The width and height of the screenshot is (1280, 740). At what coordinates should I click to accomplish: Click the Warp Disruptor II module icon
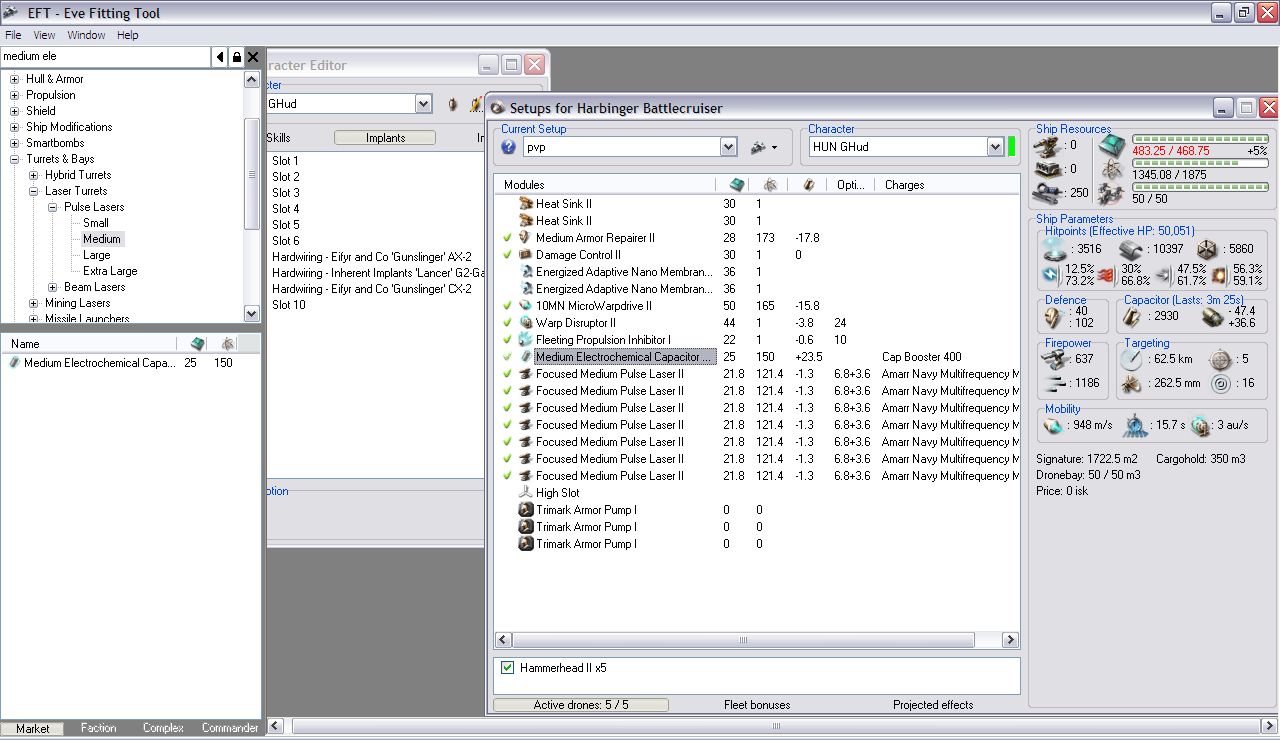pyautogui.click(x=526, y=323)
